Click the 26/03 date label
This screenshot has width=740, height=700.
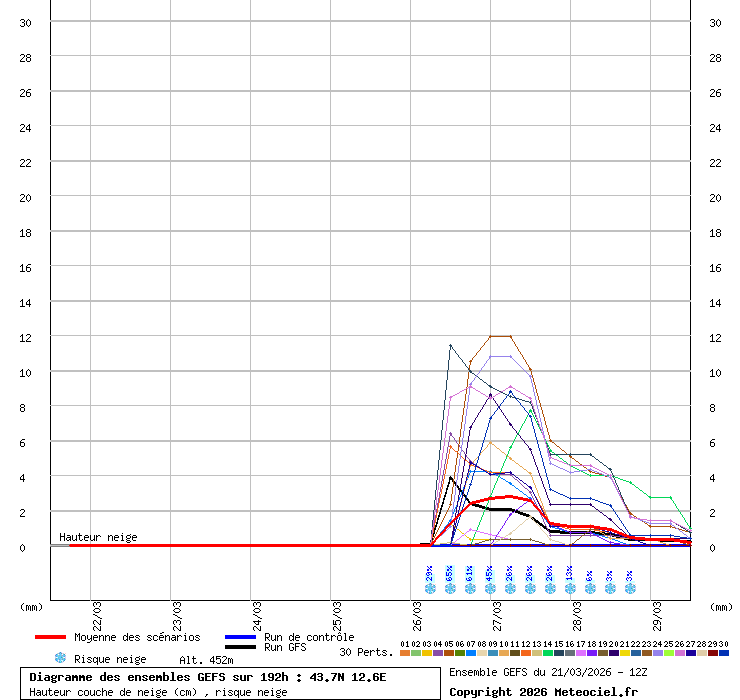[417, 616]
